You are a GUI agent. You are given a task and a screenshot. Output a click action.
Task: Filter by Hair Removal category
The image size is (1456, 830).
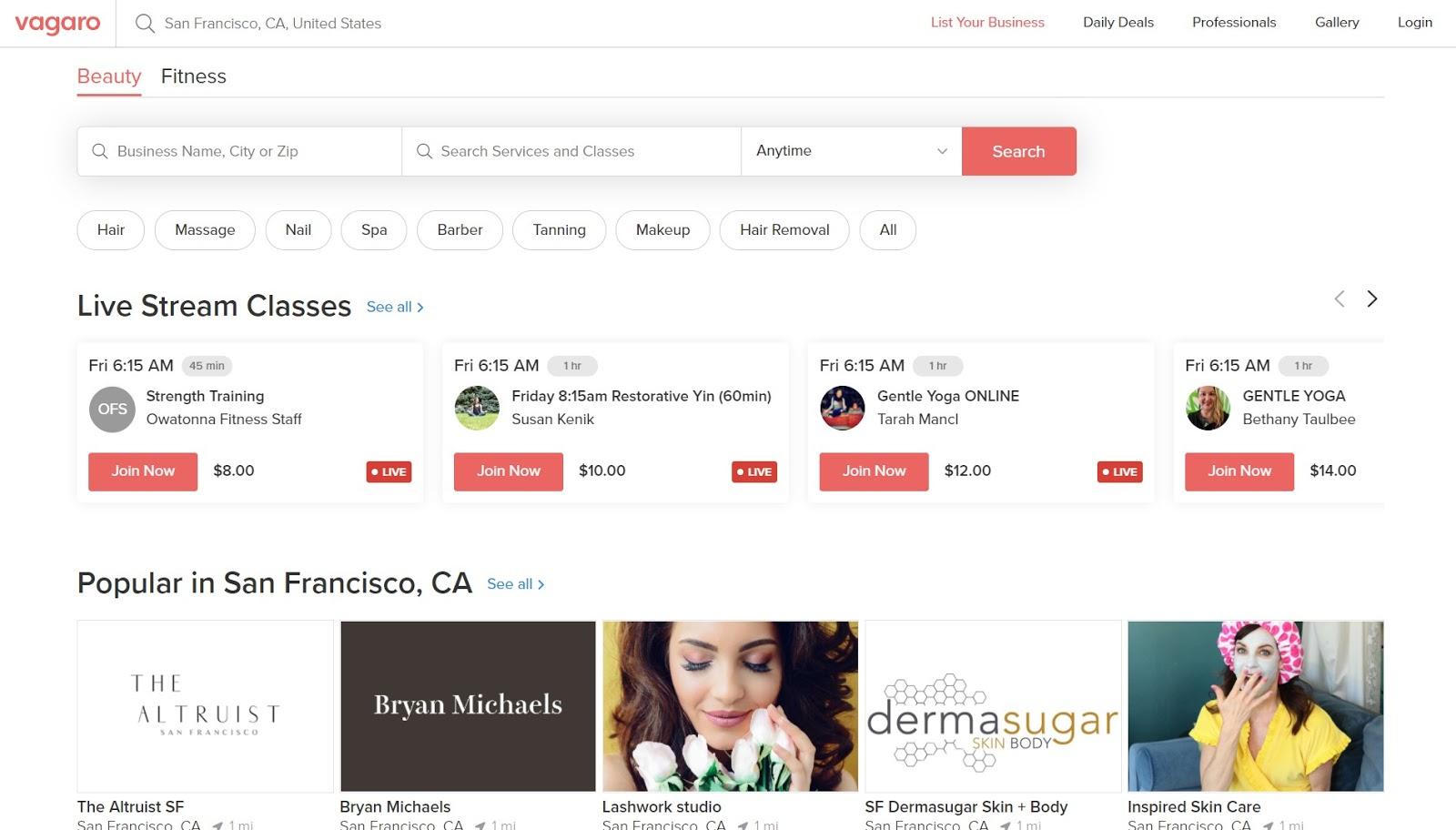[784, 230]
